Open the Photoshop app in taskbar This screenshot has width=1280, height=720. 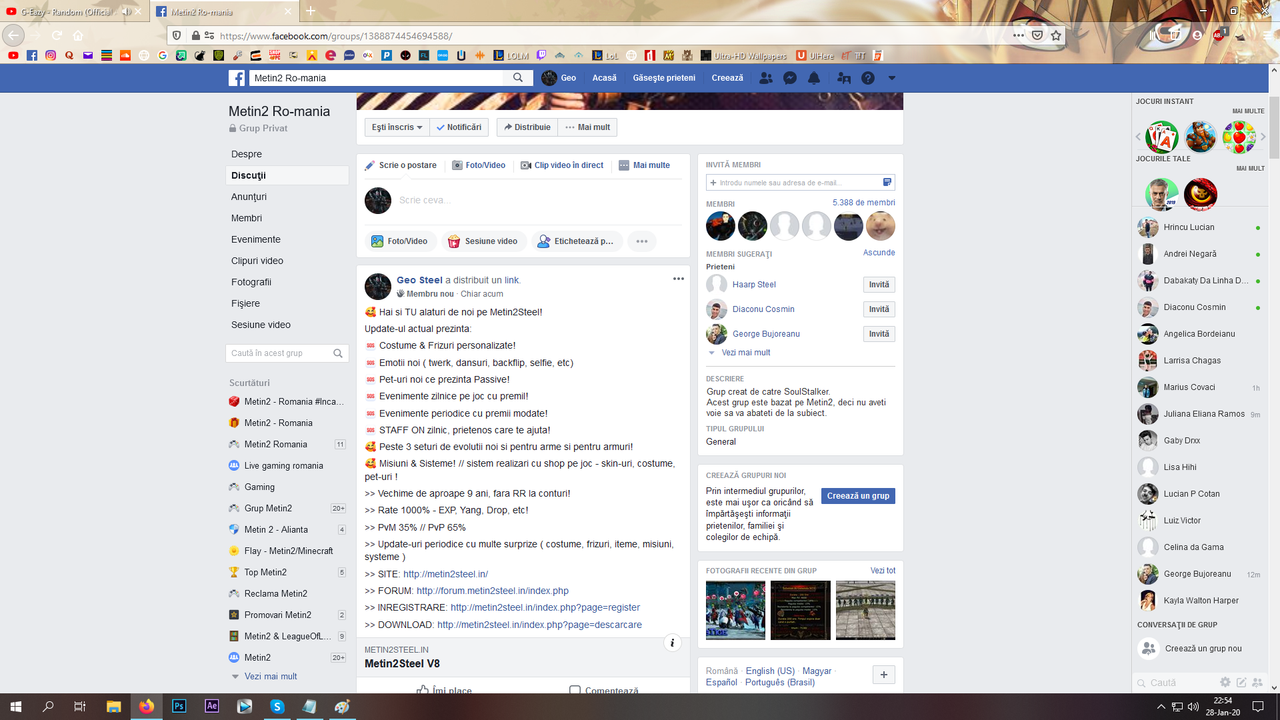tap(179, 706)
